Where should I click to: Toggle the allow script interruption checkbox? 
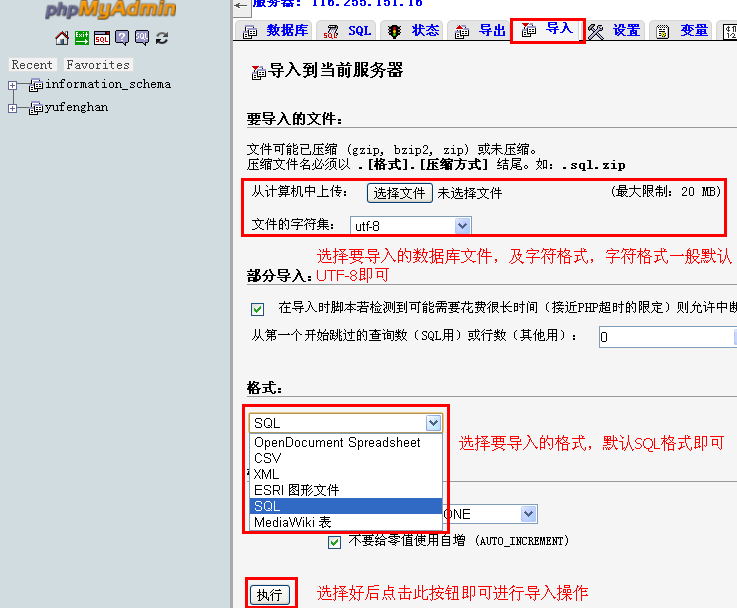pos(258,308)
